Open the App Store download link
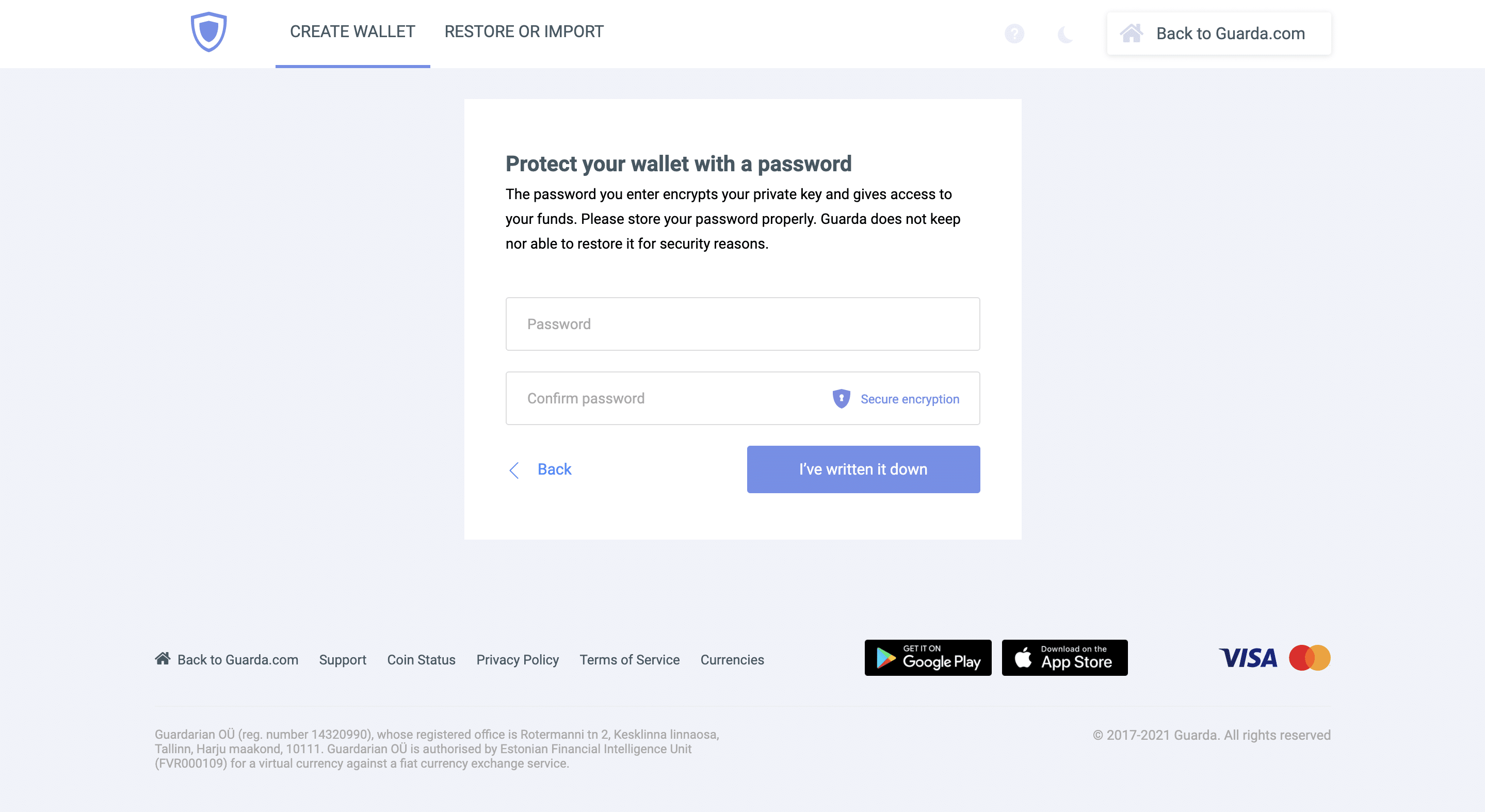Image resolution: width=1485 pixels, height=812 pixels. [1065, 657]
